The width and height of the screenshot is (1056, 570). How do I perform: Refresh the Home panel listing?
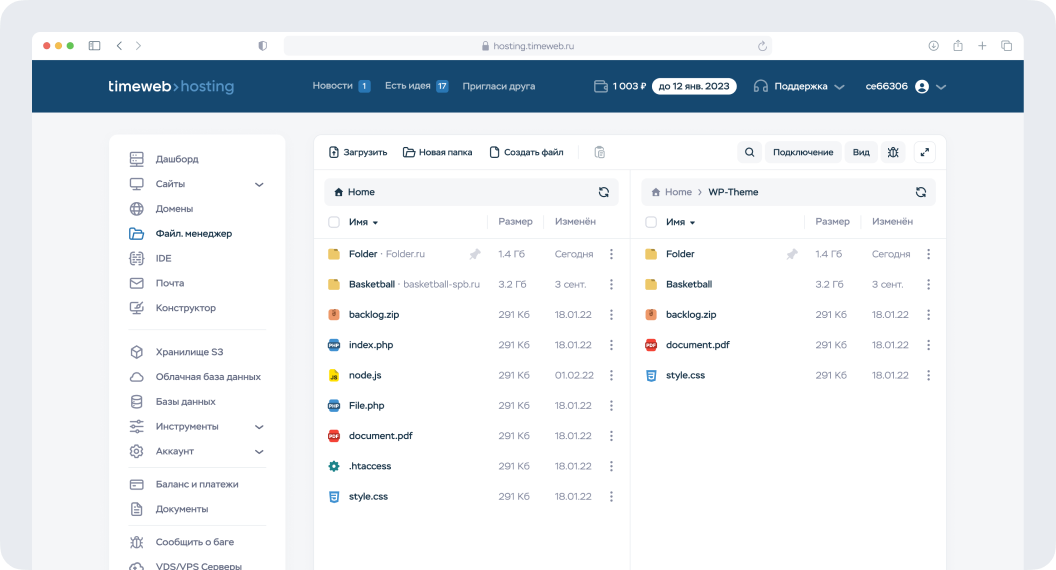click(603, 192)
